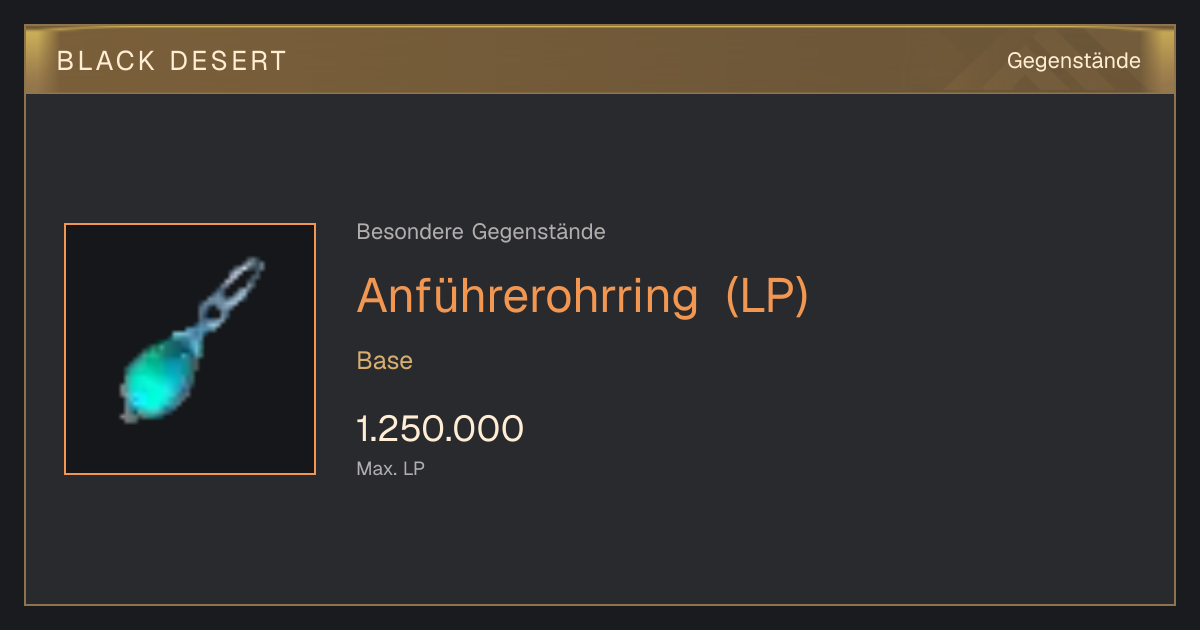The width and height of the screenshot is (1200, 630).
Task: Click the (LP) suffix of the item title
Action: coord(767,296)
